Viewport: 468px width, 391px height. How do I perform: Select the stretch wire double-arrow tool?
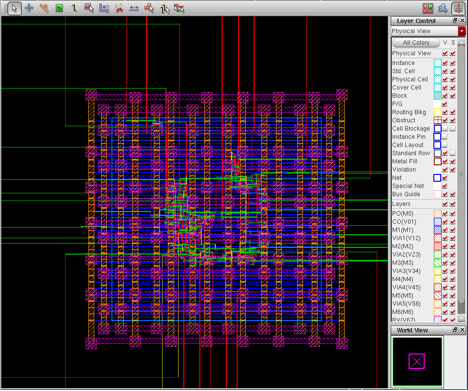point(134,8)
